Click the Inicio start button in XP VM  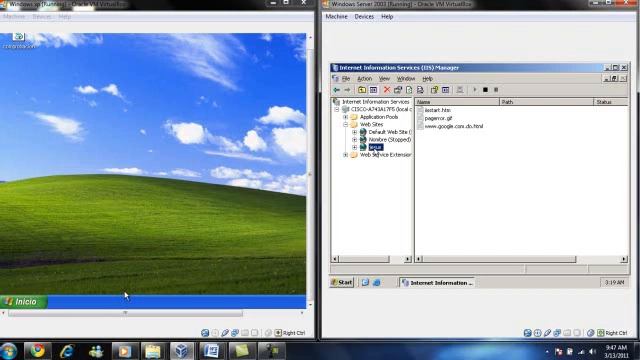pyautogui.click(x=24, y=302)
